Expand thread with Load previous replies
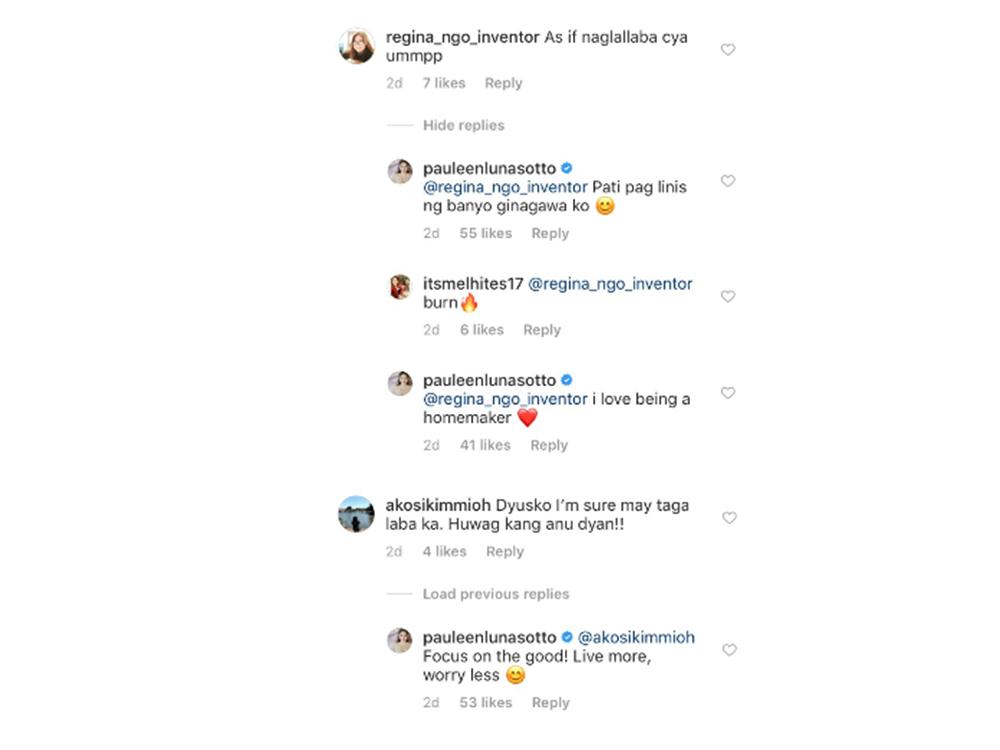The width and height of the screenshot is (1000, 750). pos(496,594)
